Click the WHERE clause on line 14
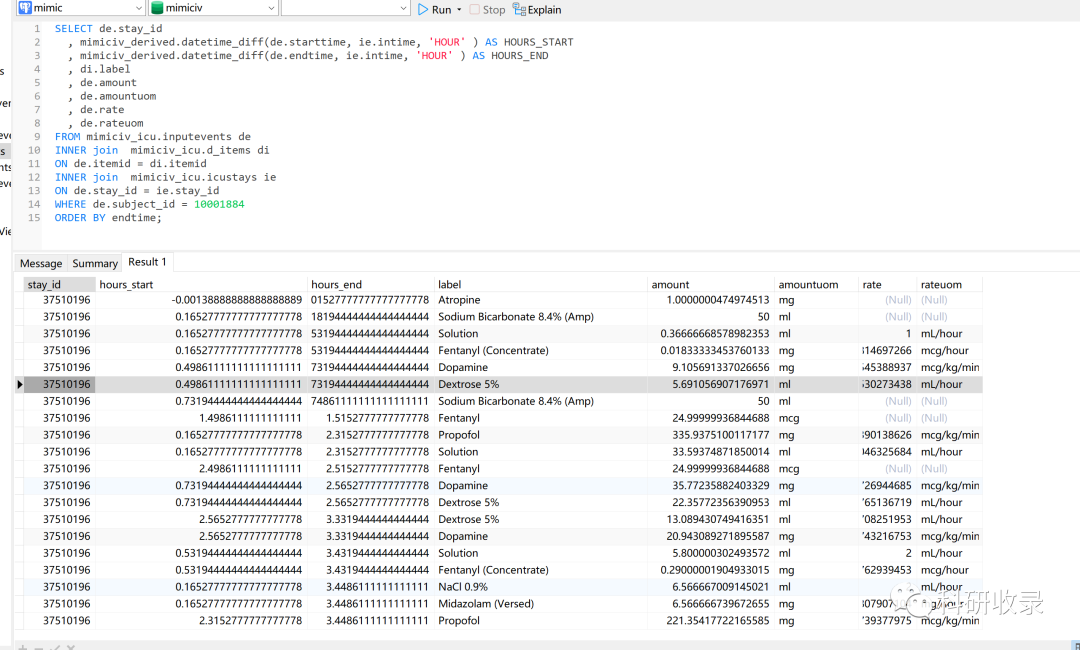Screen dimensions: 1080x650 tap(70, 204)
